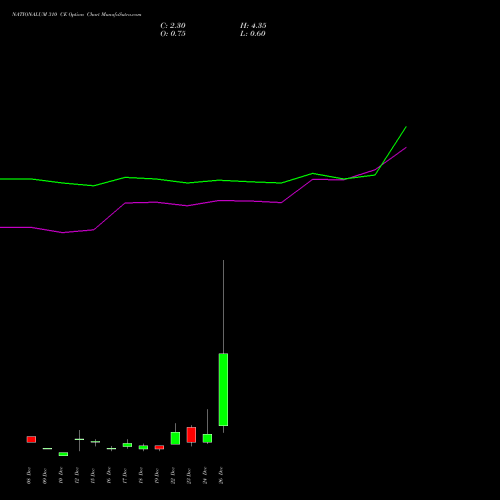Click the red candle for 19 Dec
Screen dimensions: 500x500
tap(159, 447)
